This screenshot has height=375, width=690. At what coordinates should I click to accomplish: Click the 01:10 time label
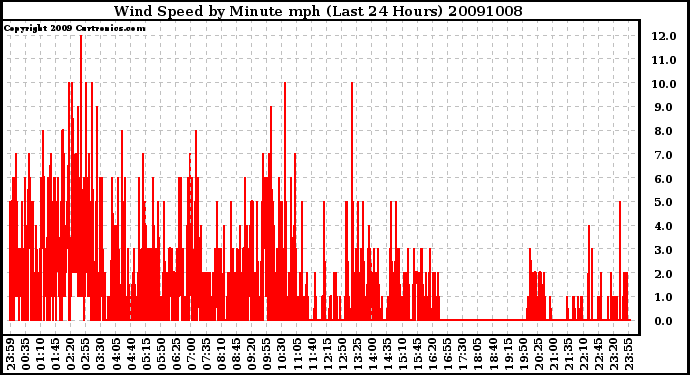click(x=41, y=355)
